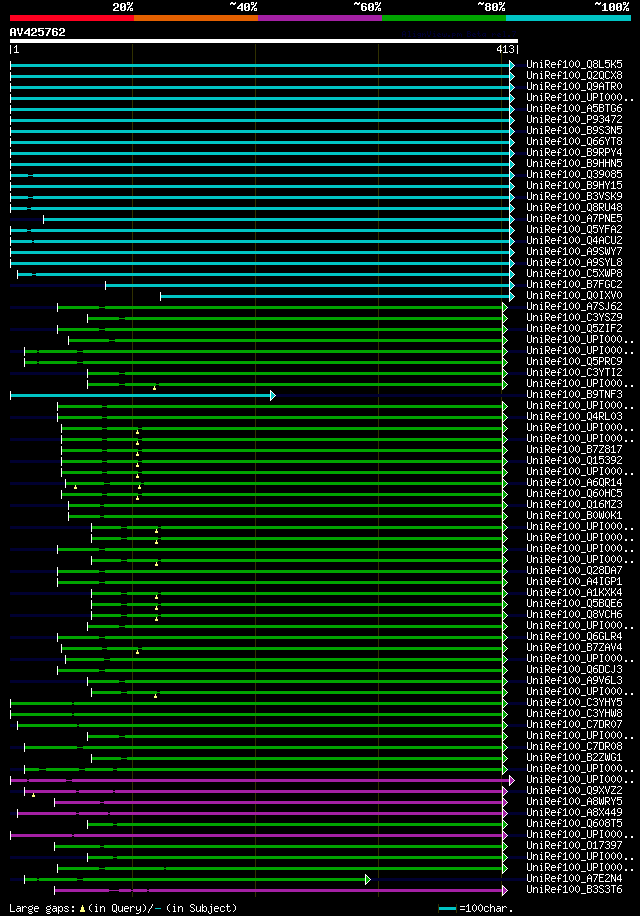640x916 pixels.
Task: Open hit UniRef100_C7DR08
Action: [574, 747]
